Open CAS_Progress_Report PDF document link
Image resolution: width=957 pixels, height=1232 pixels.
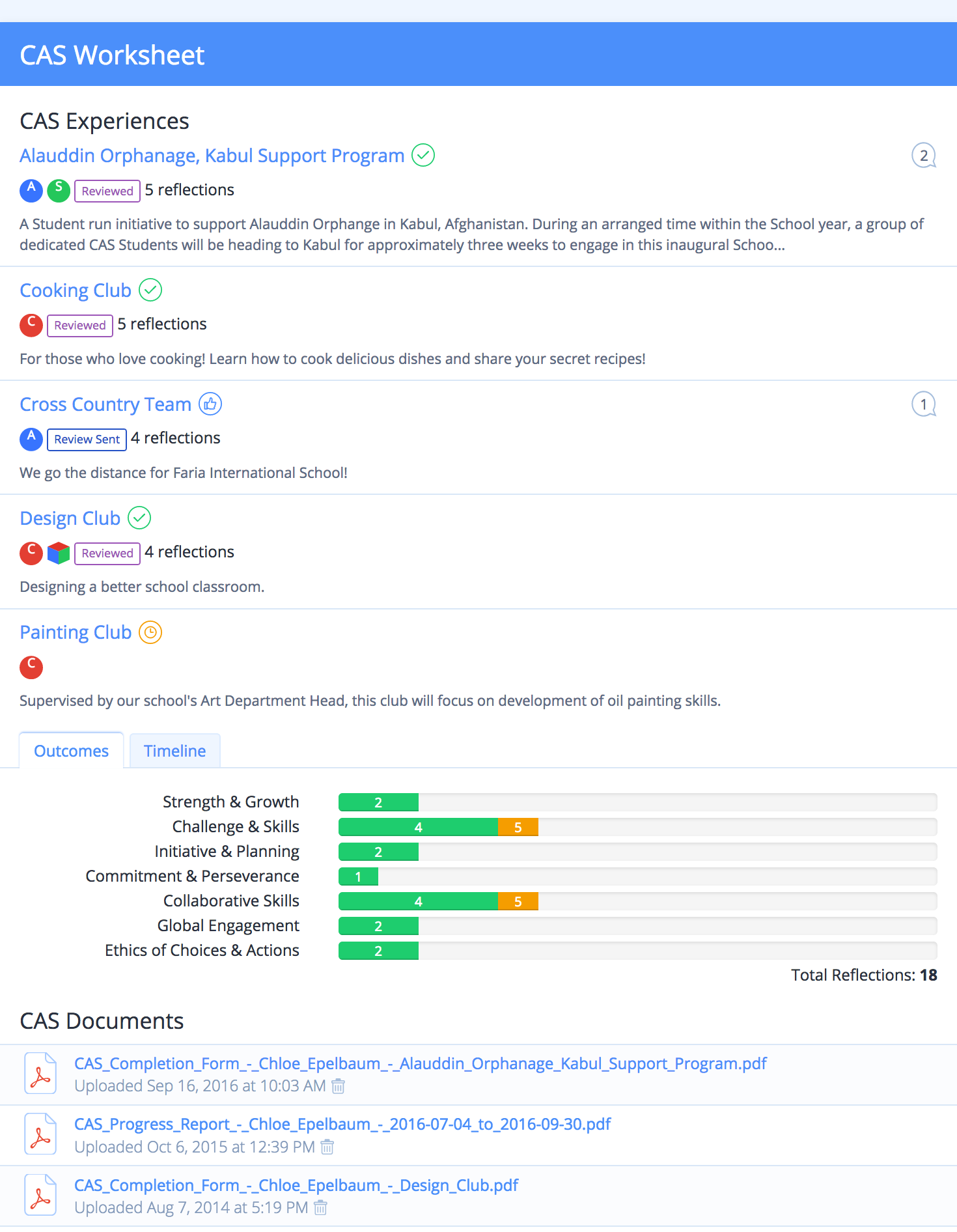click(342, 1124)
